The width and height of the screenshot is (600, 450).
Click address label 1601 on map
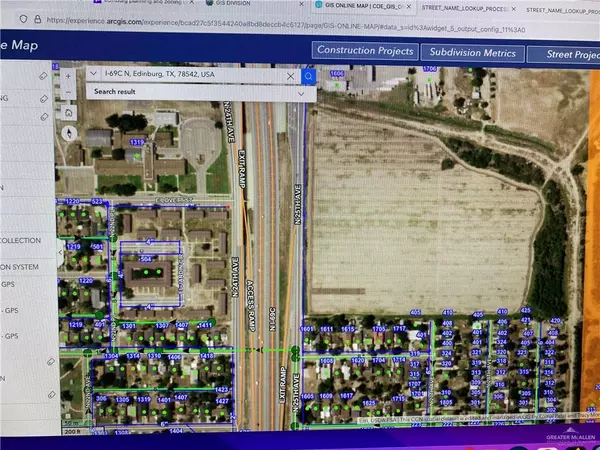click(x=307, y=329)
